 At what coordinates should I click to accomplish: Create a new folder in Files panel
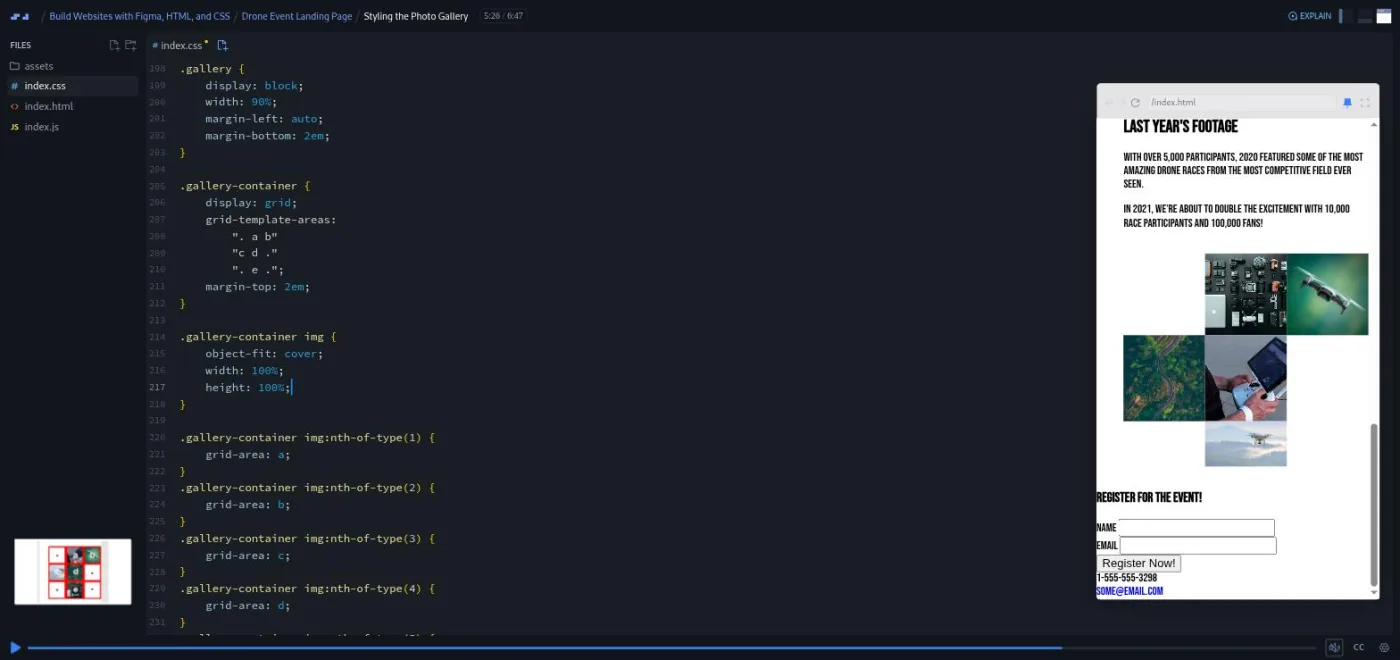pos(130,45)
